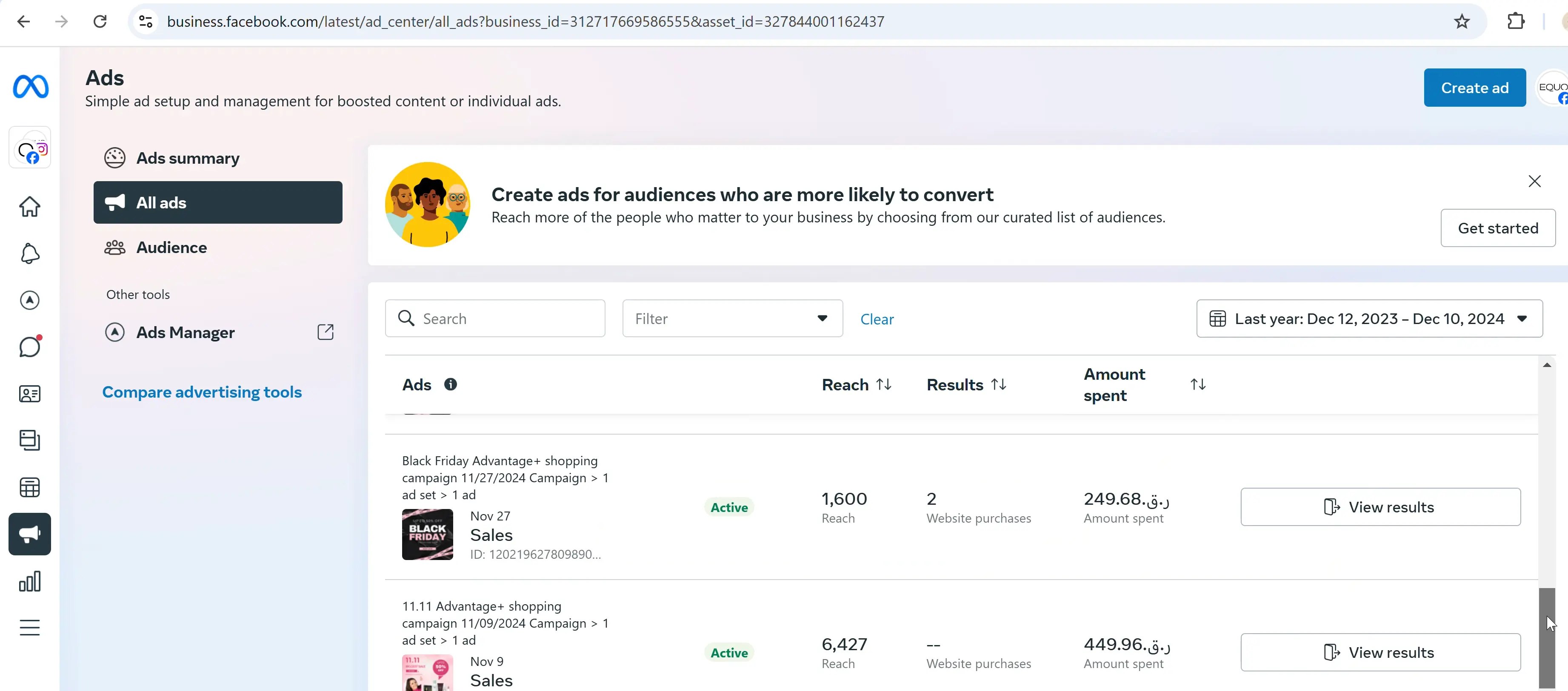Select Audience in side menu
The image size is (1568, 691).
(x=171, y=247)
